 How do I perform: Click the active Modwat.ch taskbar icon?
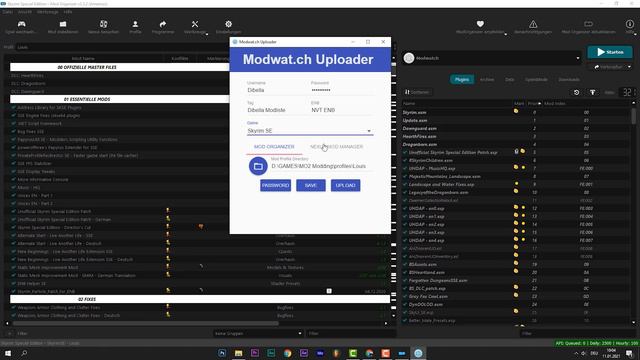coord(418,353)
